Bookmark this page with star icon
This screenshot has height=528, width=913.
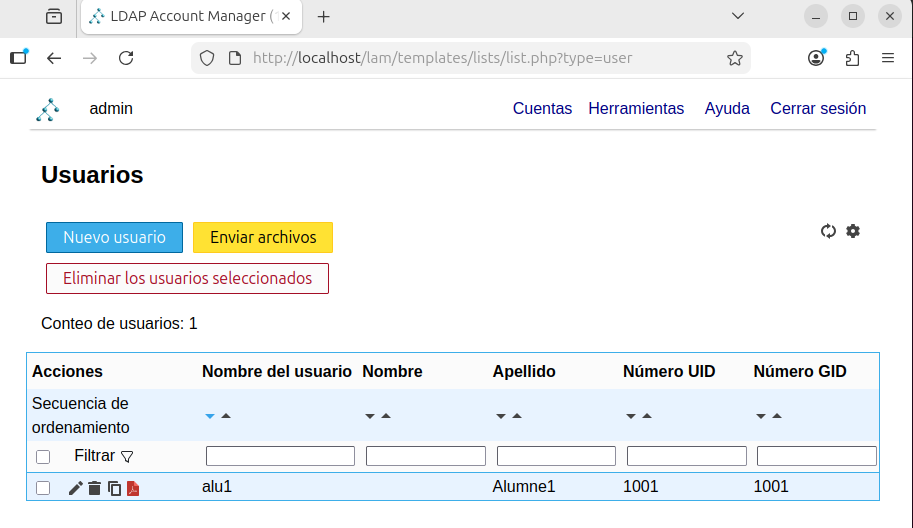[x=735, y=58]
